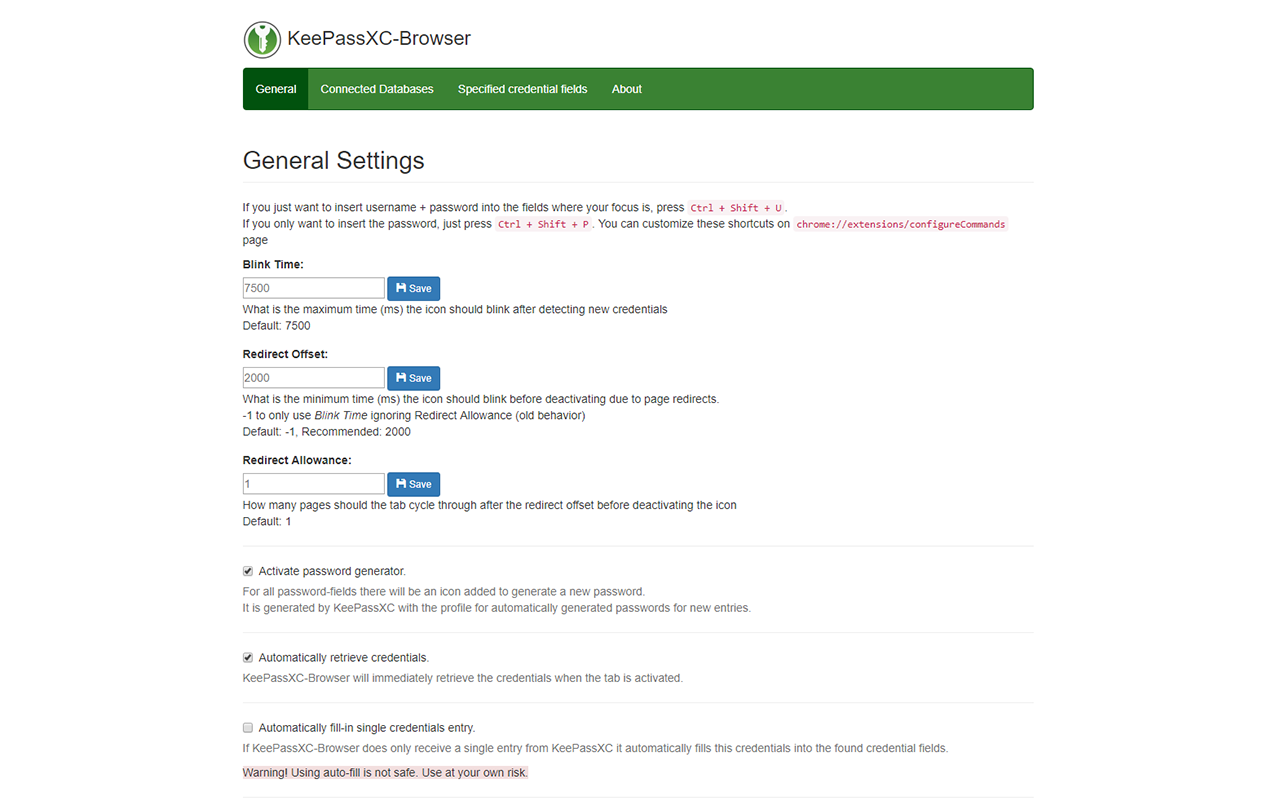Click Save under Redirect Offset
The image size is (1280, 800).
coord(413,378)
